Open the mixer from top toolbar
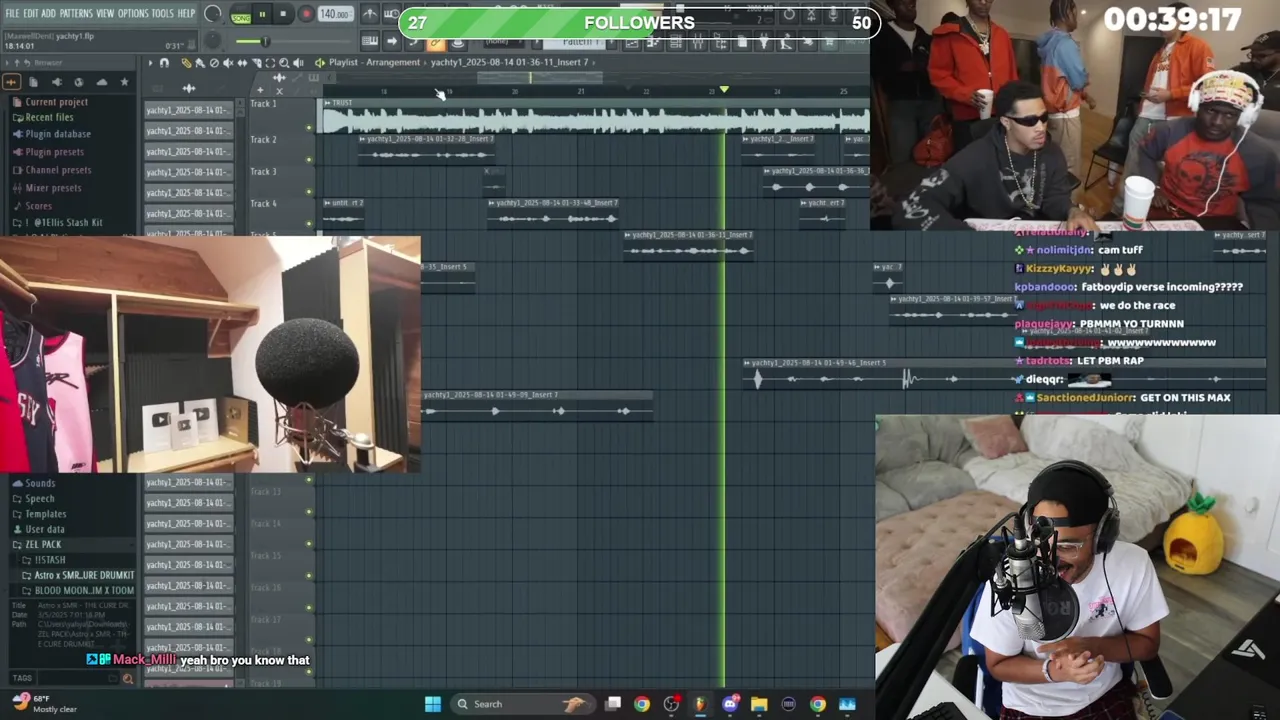This screenshot has height=720, width=1280. [697, 41]
